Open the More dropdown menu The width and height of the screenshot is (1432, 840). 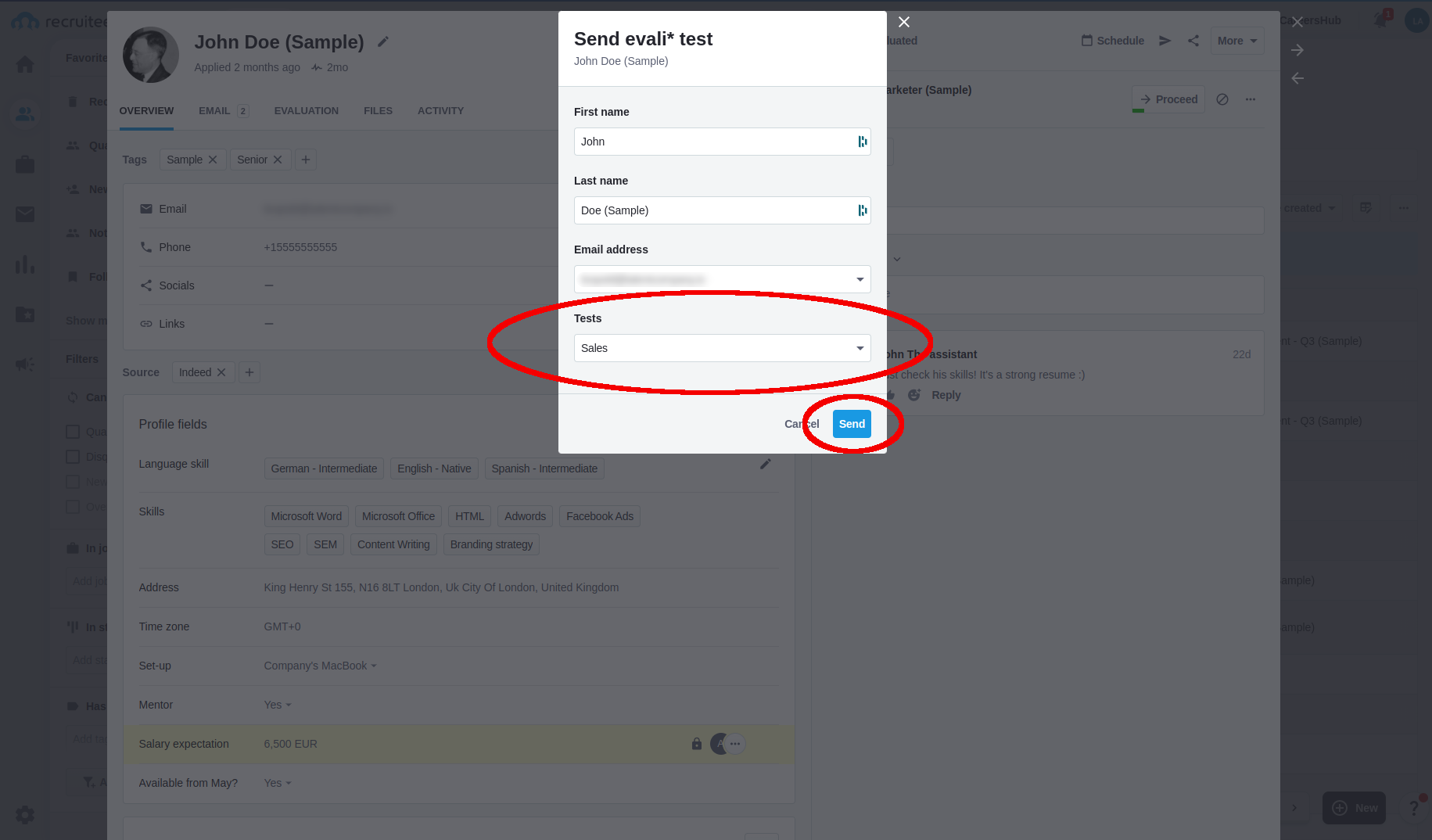1236,41
